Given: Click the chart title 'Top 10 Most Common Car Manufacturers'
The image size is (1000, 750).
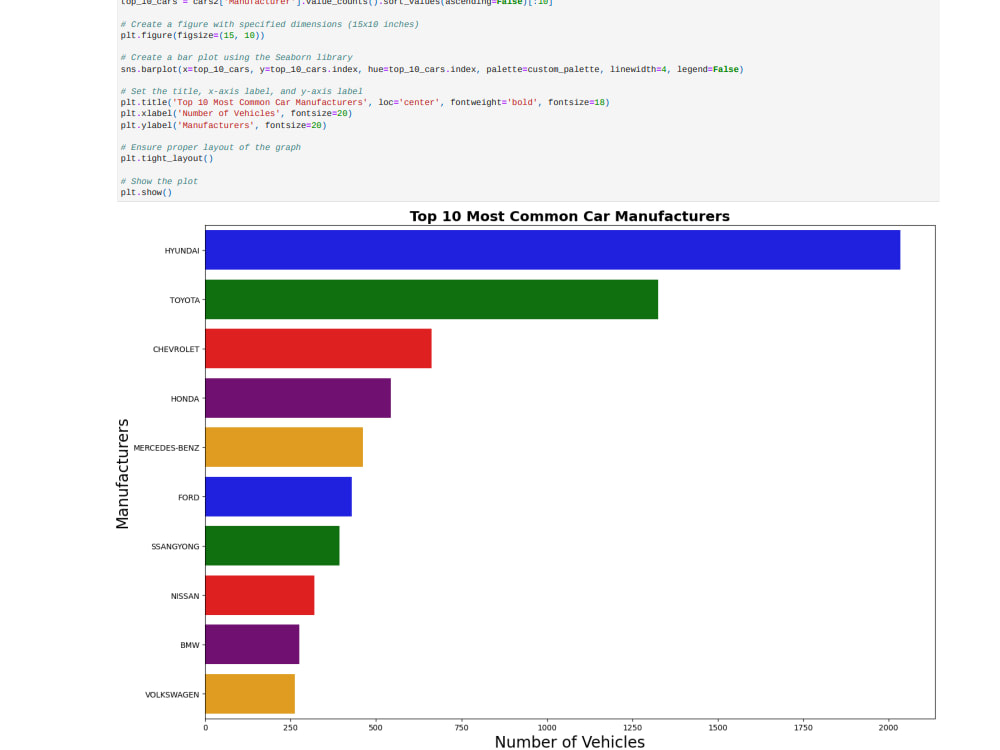Looking at the screenshot, I should [570, 216].
